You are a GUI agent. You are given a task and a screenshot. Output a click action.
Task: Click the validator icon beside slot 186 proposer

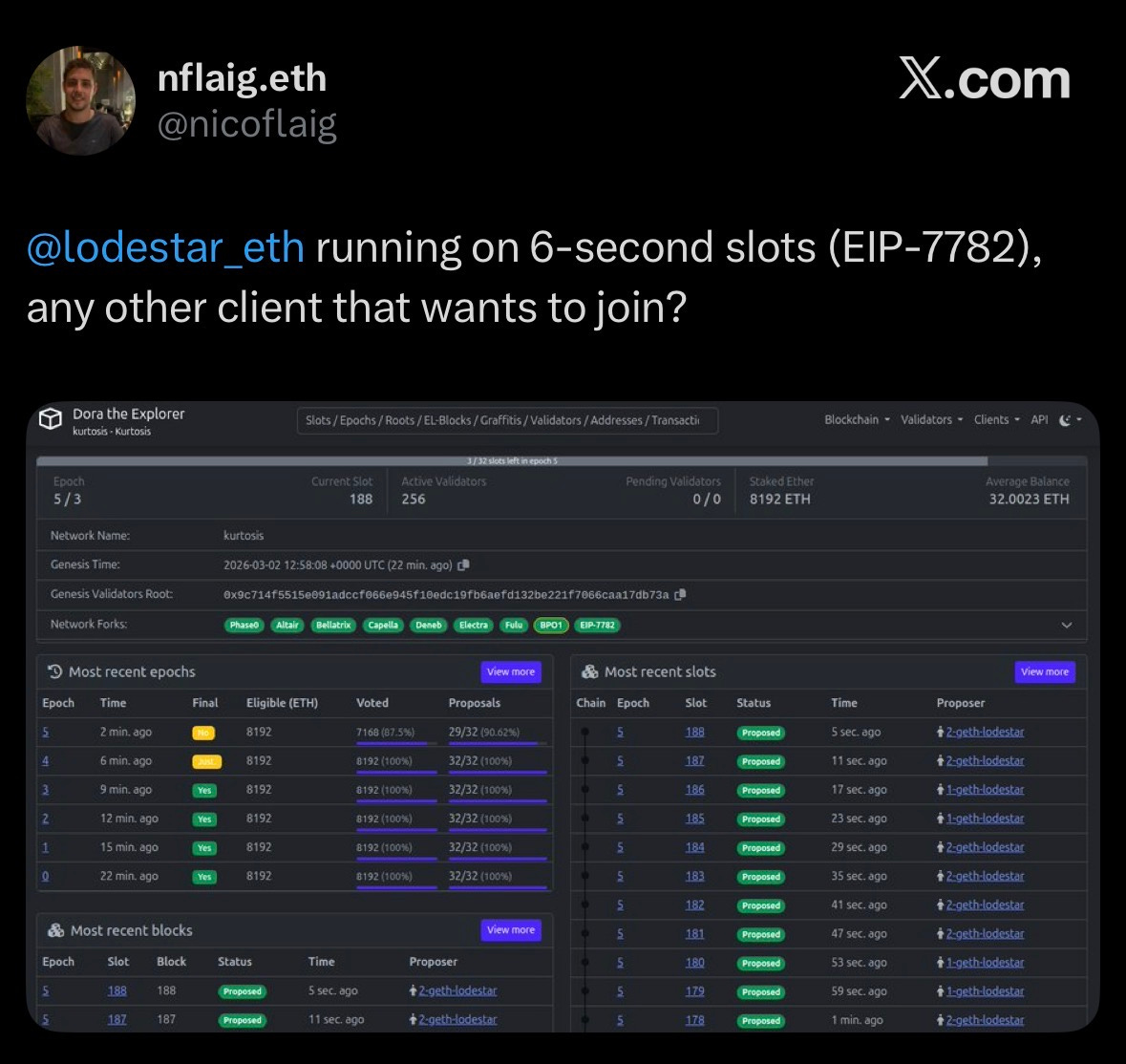(x=940, y=790)
